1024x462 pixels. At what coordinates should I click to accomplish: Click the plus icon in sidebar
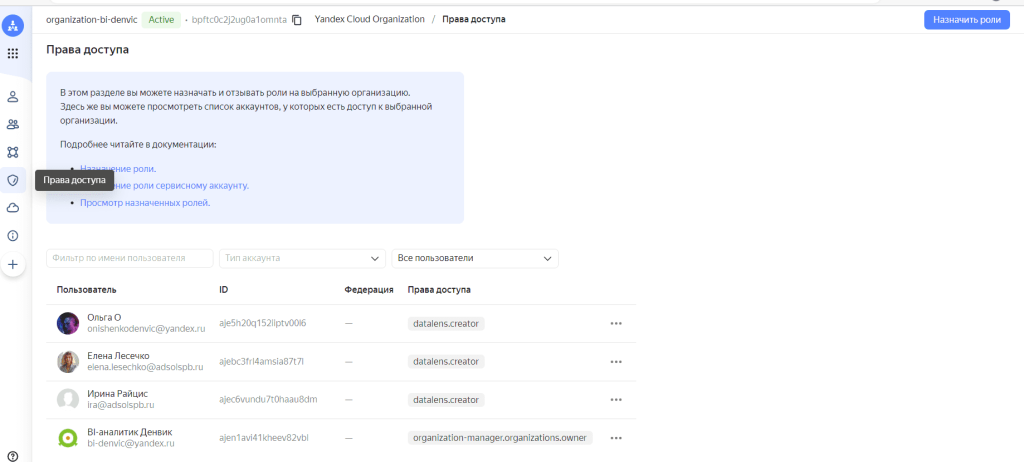(13, 265)
